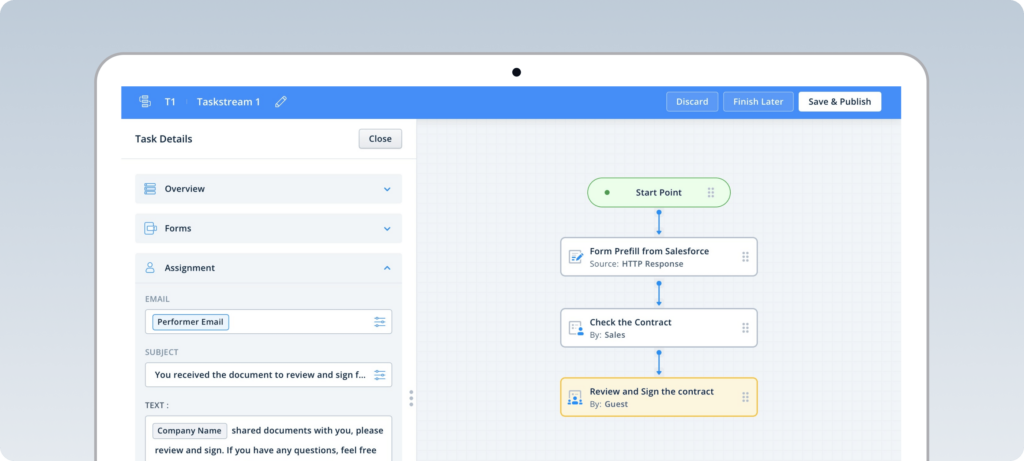Select the Taskstream 1 title

coord(228,102)
